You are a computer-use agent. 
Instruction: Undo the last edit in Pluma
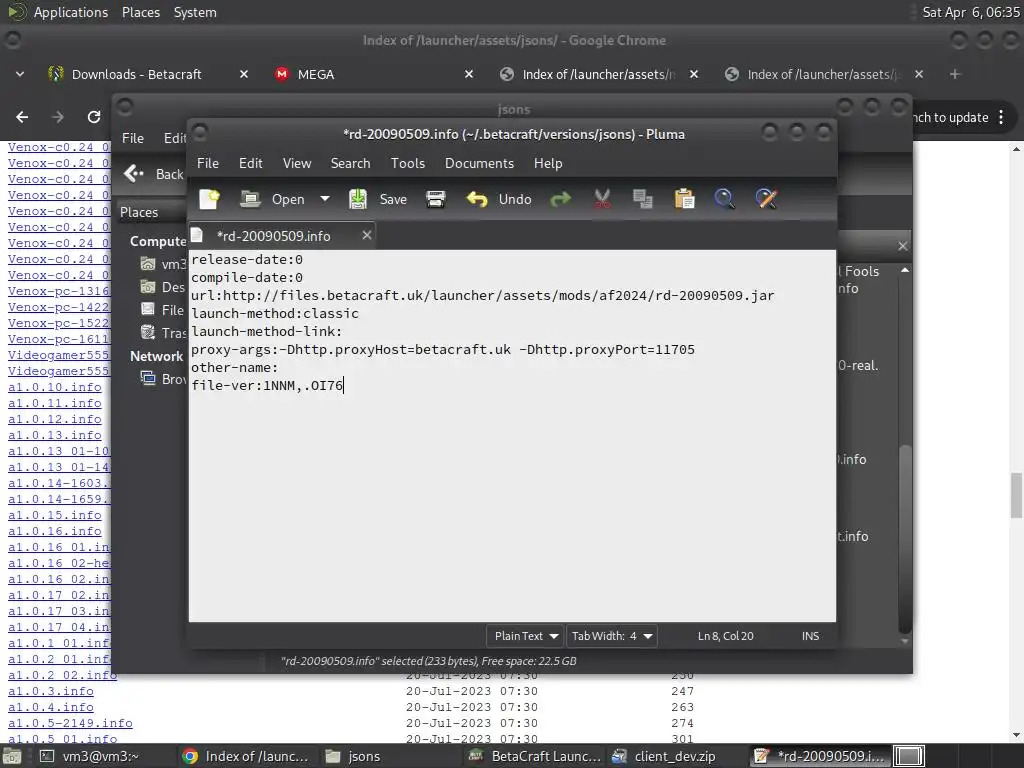coord(499,199)
